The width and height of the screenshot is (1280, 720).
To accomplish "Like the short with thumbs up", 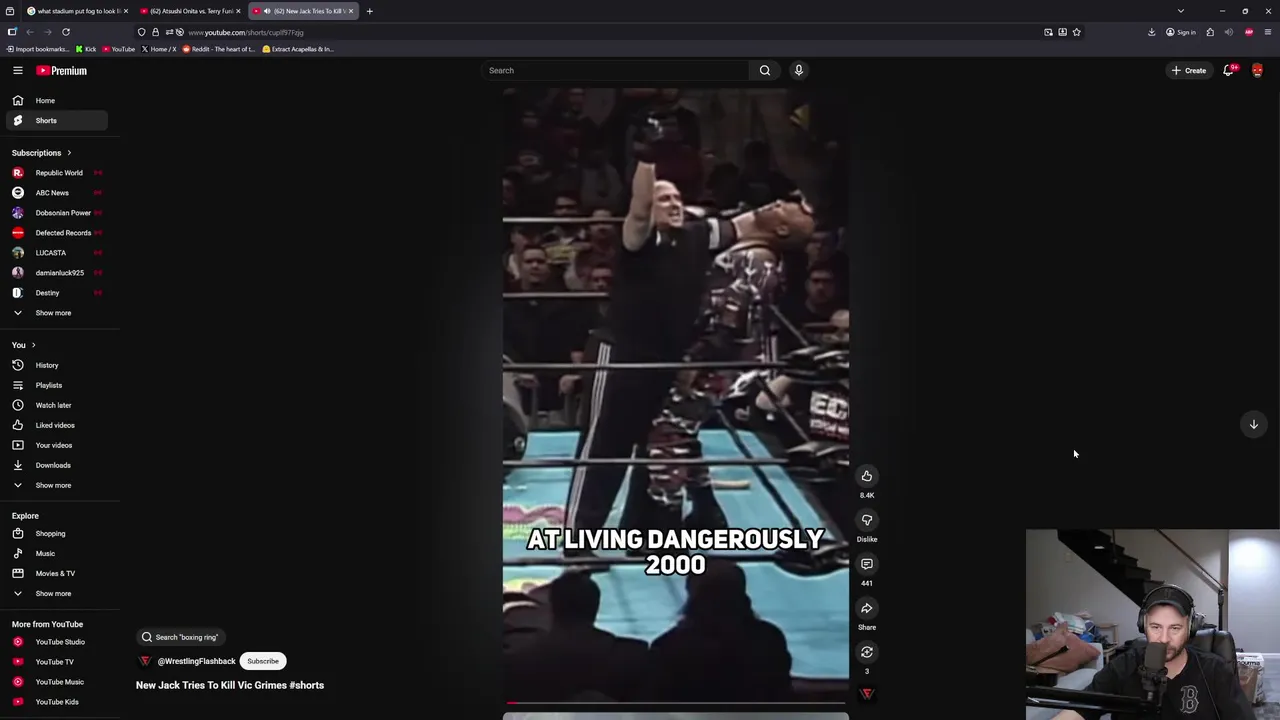I will 867,476.
